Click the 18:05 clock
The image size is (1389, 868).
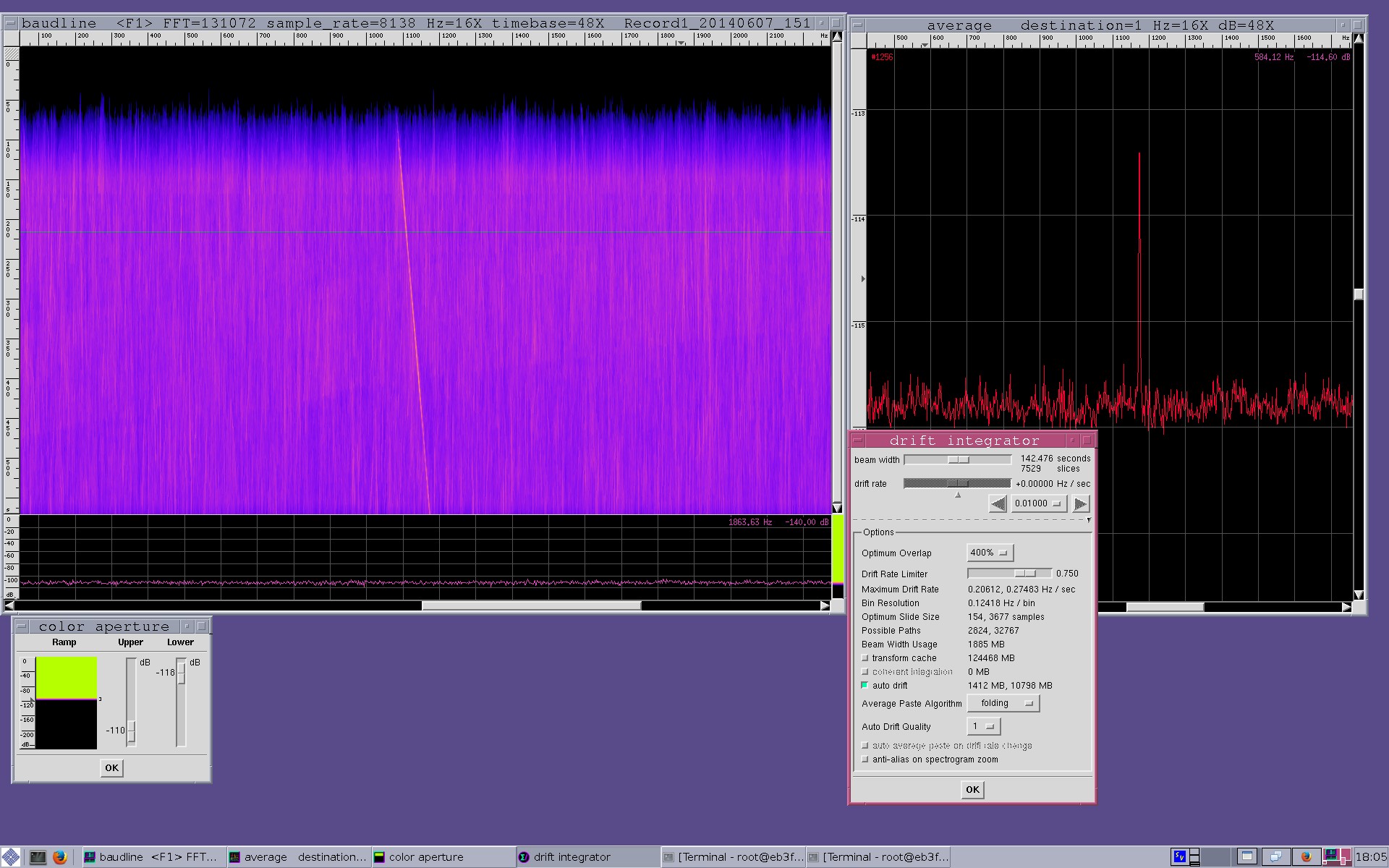click(1370, 857)
